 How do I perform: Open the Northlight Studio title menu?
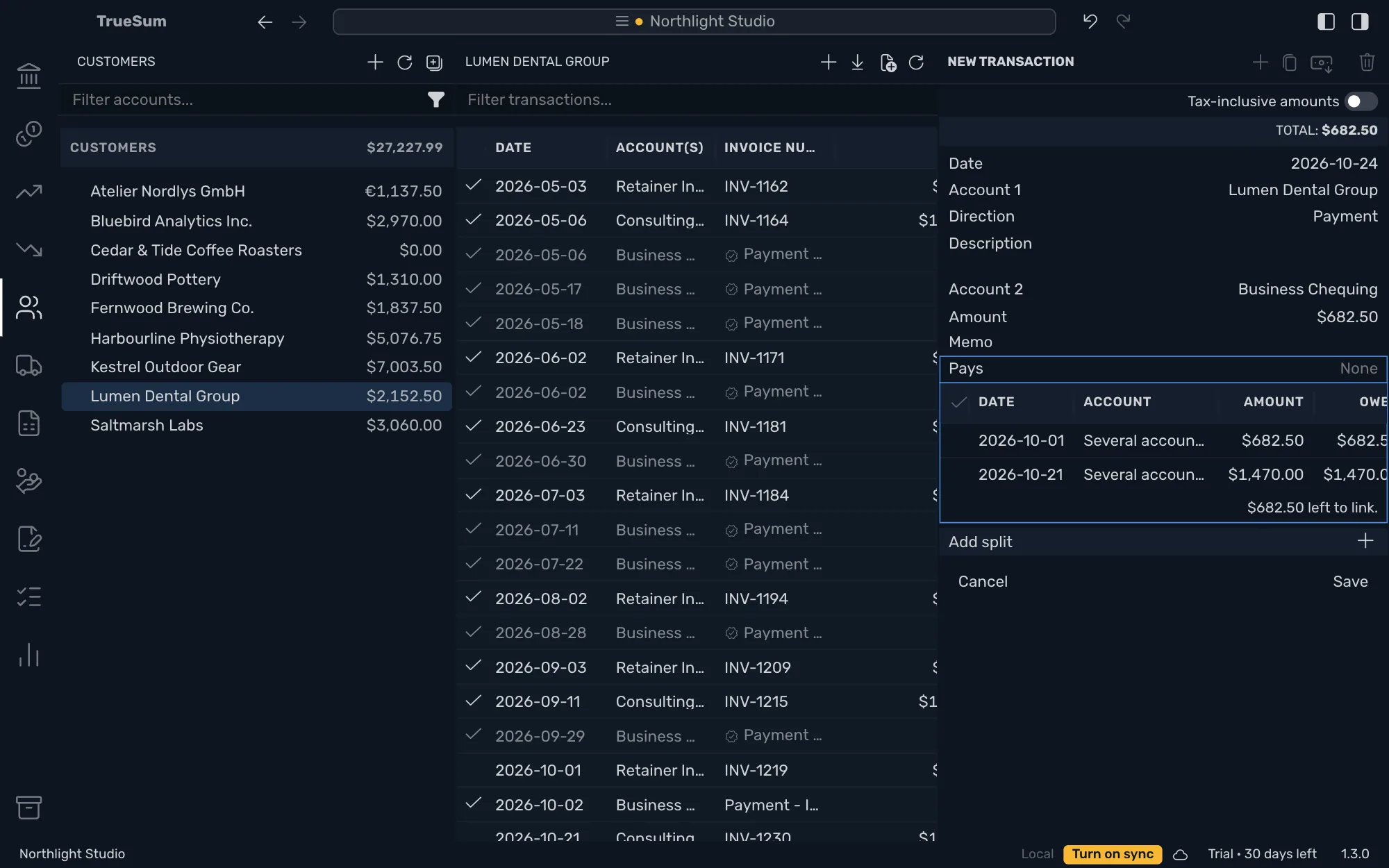tap(694, 22)
